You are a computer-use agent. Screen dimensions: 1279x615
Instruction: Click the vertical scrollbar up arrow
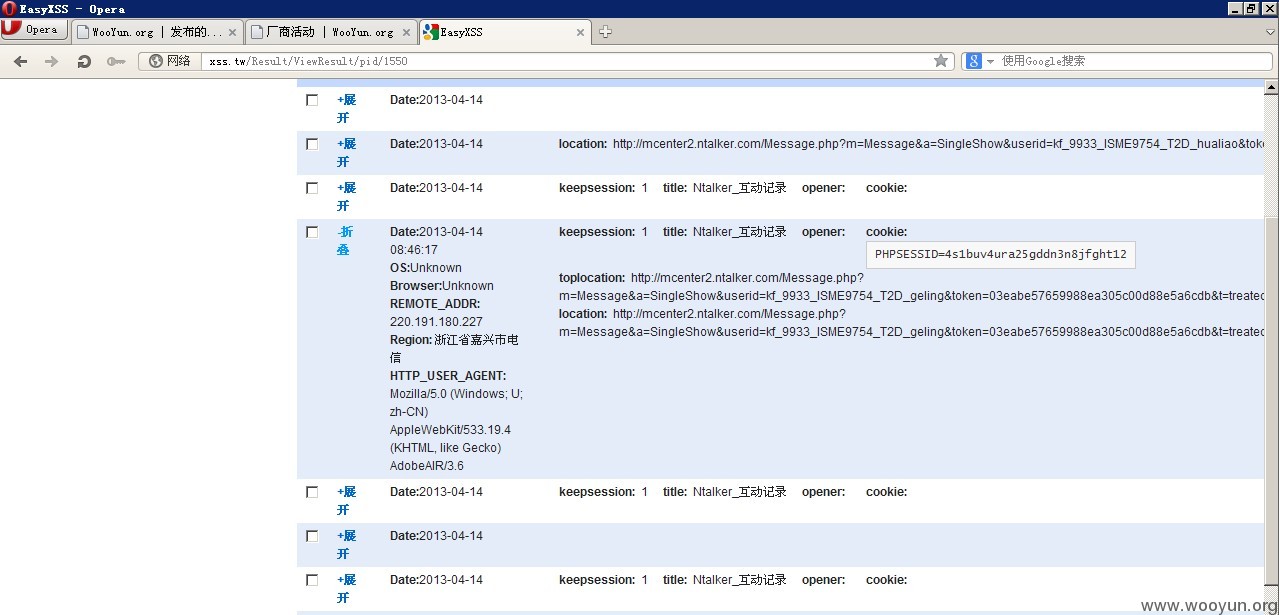point(1271,87)
